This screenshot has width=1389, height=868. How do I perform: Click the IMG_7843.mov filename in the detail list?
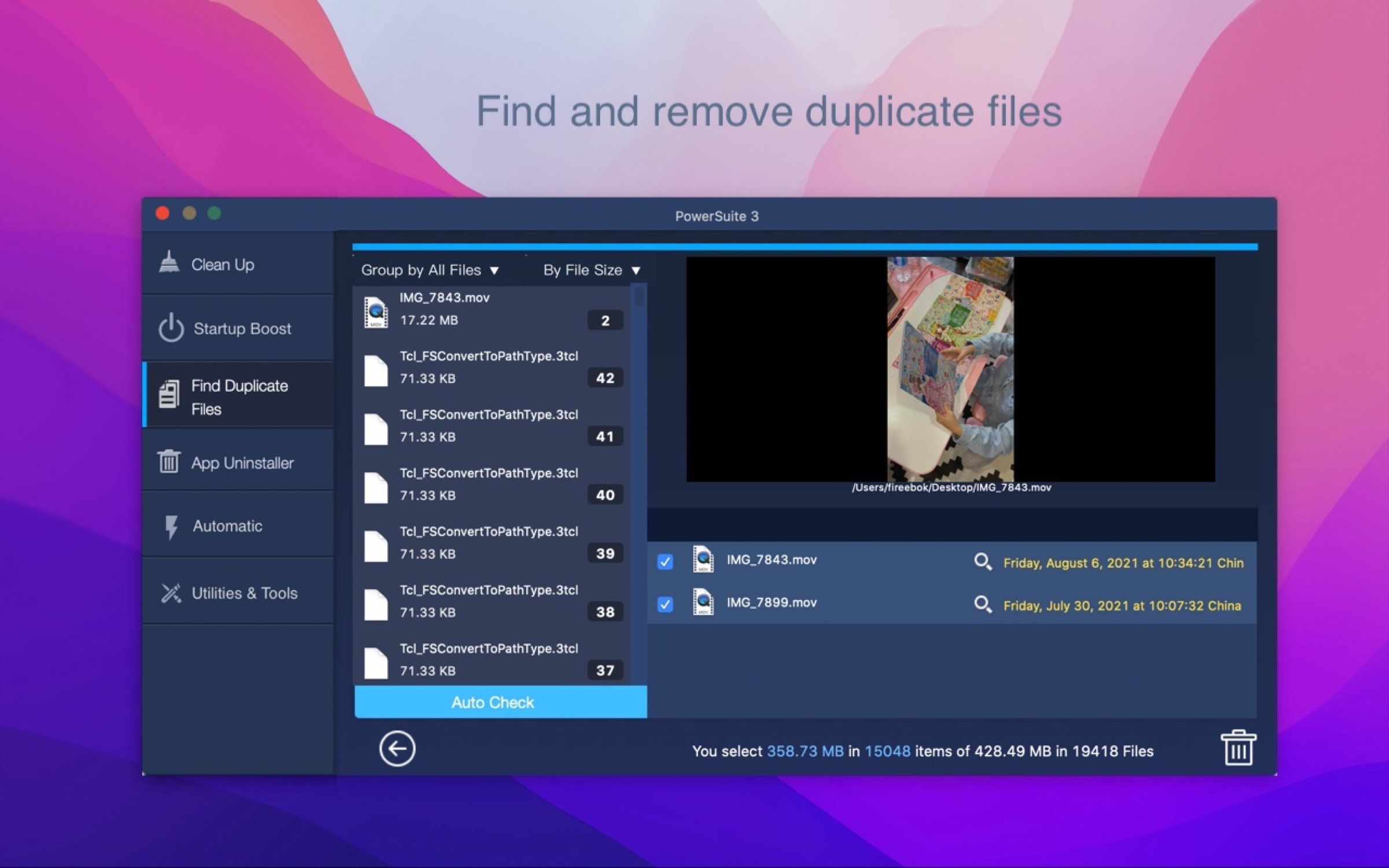(771, 560)
